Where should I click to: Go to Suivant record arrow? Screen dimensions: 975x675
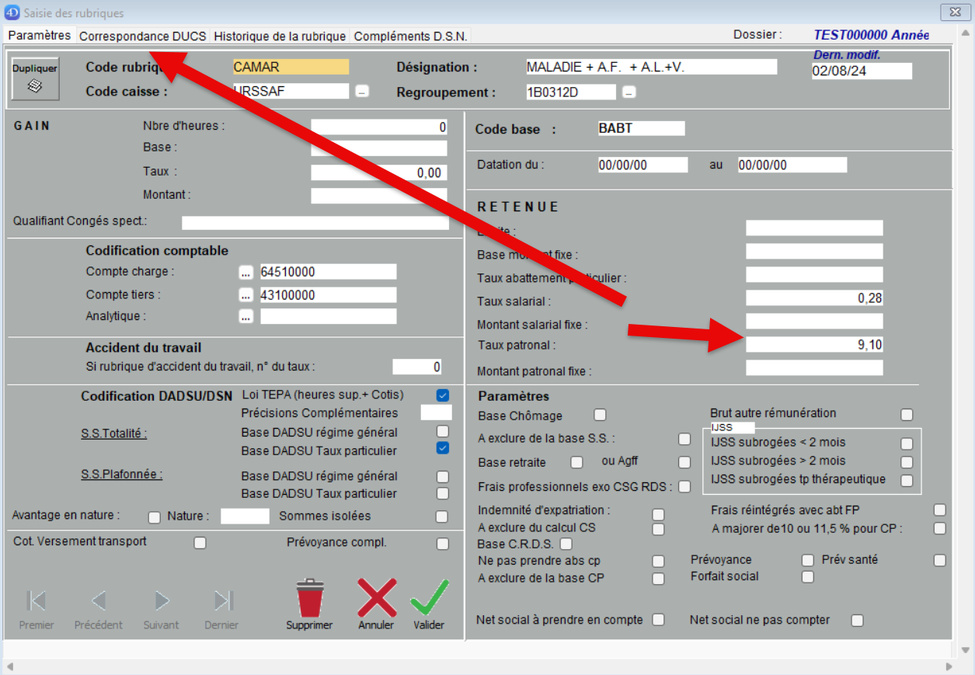(x=161, y=600)
